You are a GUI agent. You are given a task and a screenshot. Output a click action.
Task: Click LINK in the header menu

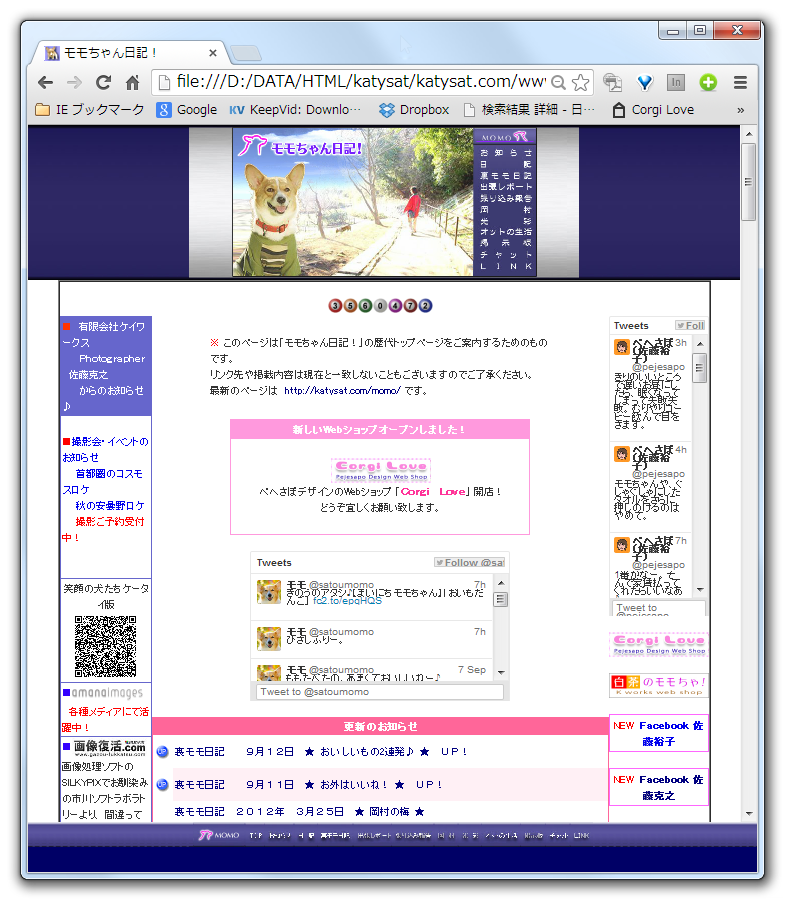point(506,266)
